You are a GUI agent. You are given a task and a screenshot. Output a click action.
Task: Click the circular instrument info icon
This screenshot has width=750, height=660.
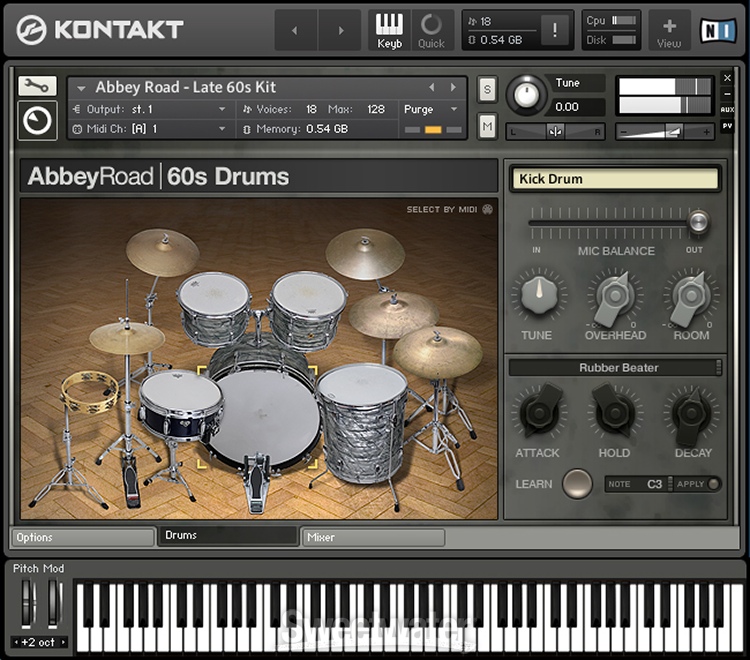click(37, 120)
